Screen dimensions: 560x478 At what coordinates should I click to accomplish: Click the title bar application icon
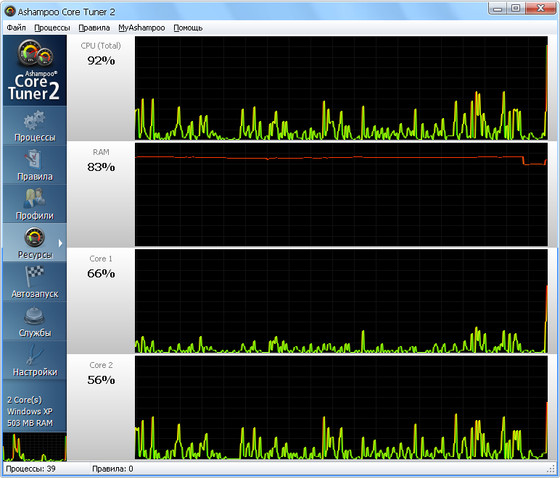(x=10, y=11)
